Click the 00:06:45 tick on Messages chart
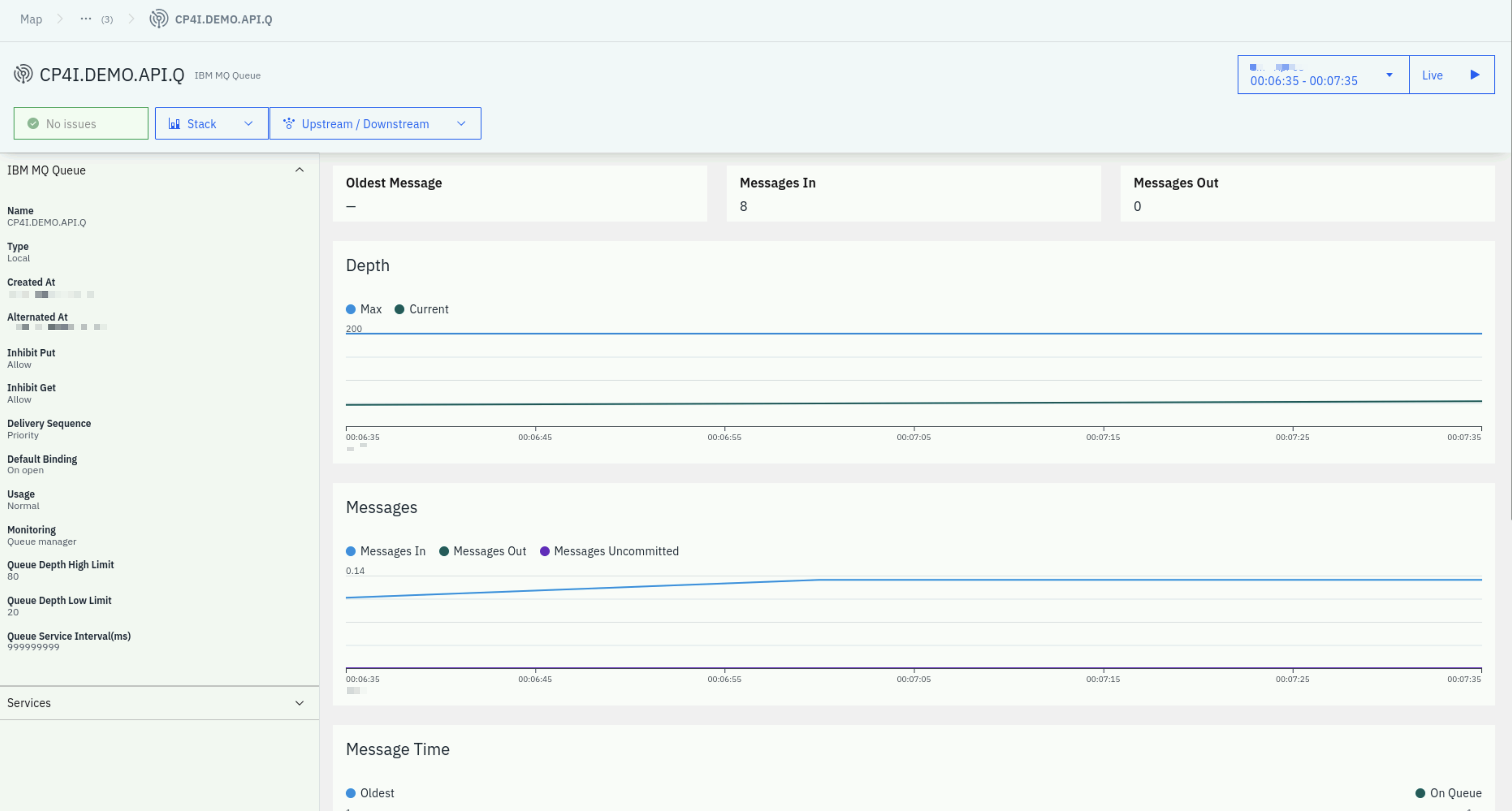Image resolution: width=1512 pixels, height=811 pixels. point(535,678)
